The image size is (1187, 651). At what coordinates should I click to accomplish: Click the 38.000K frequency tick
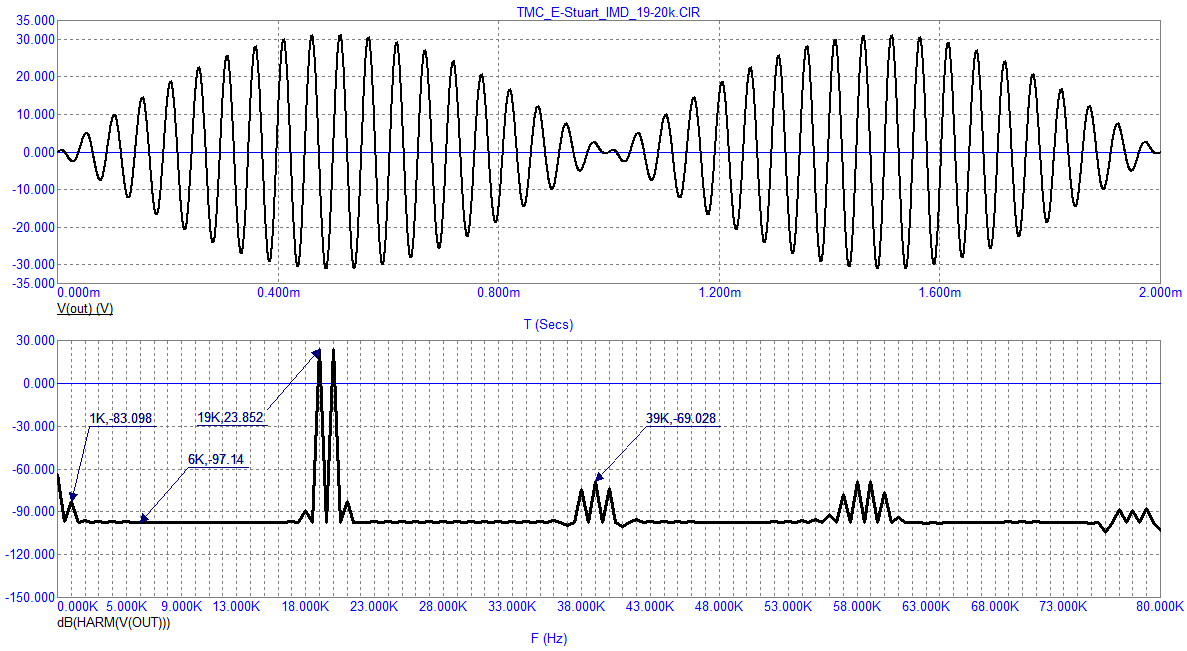coord(581,606)
